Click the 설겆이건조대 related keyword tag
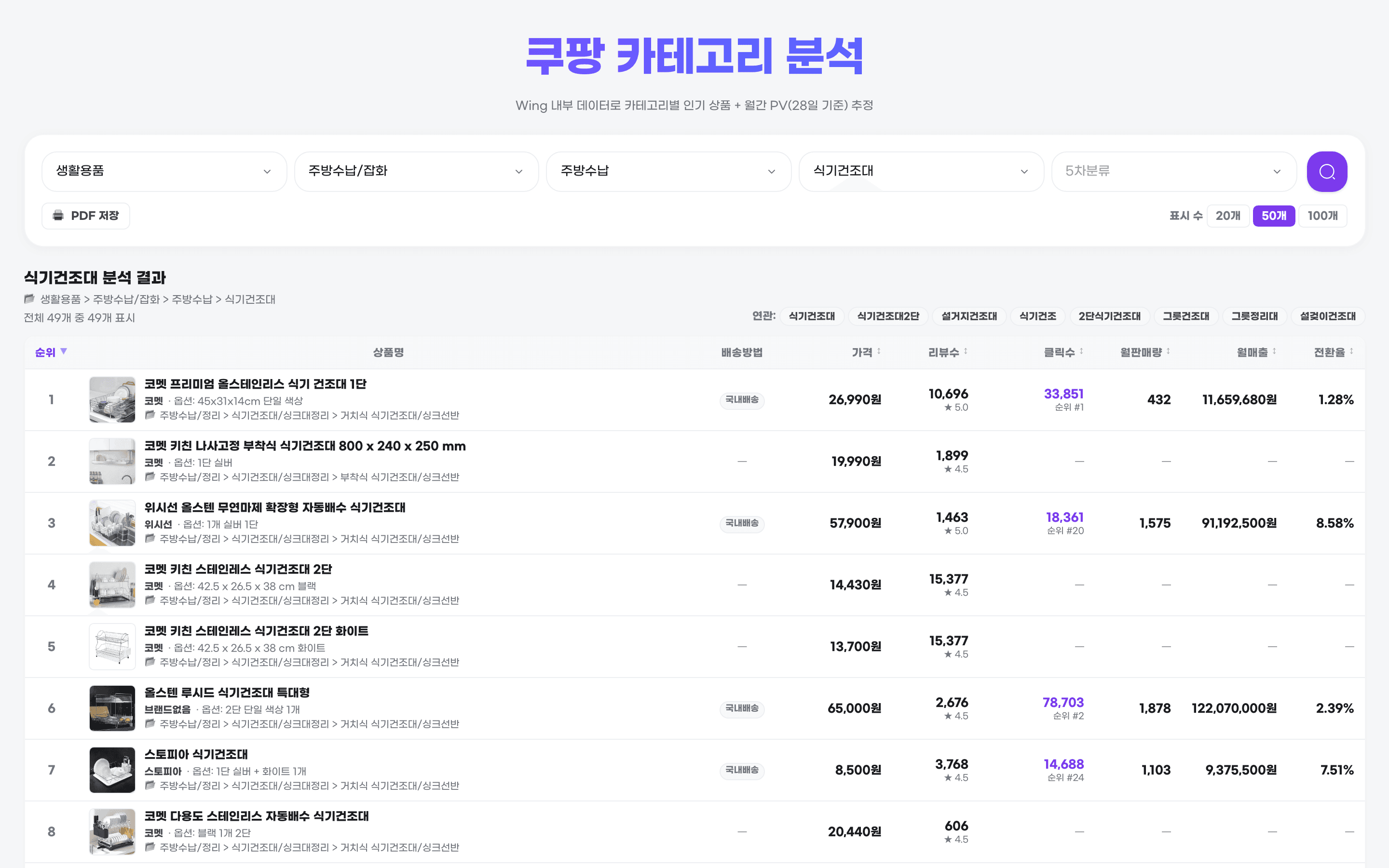The height and width of the screenshot is (868, 1389). [x=1328, y=316]
